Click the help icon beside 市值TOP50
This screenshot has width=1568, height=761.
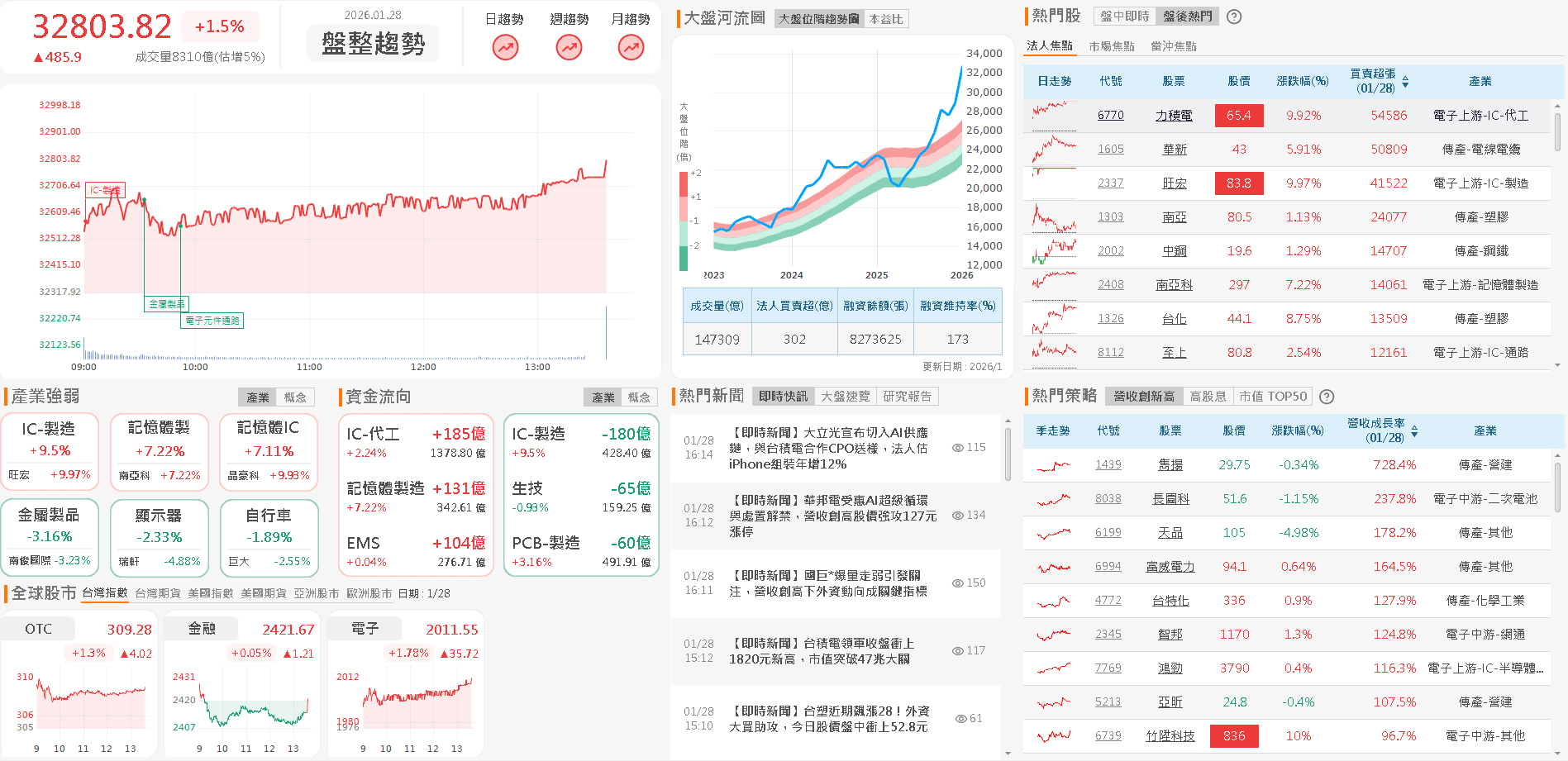(1327, 397)
